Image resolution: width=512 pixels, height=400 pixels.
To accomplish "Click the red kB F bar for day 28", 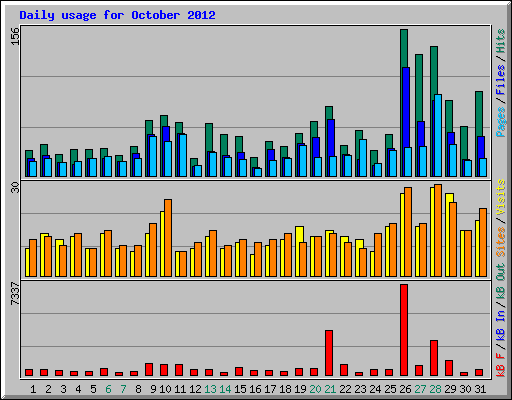I will coord(434,358).
